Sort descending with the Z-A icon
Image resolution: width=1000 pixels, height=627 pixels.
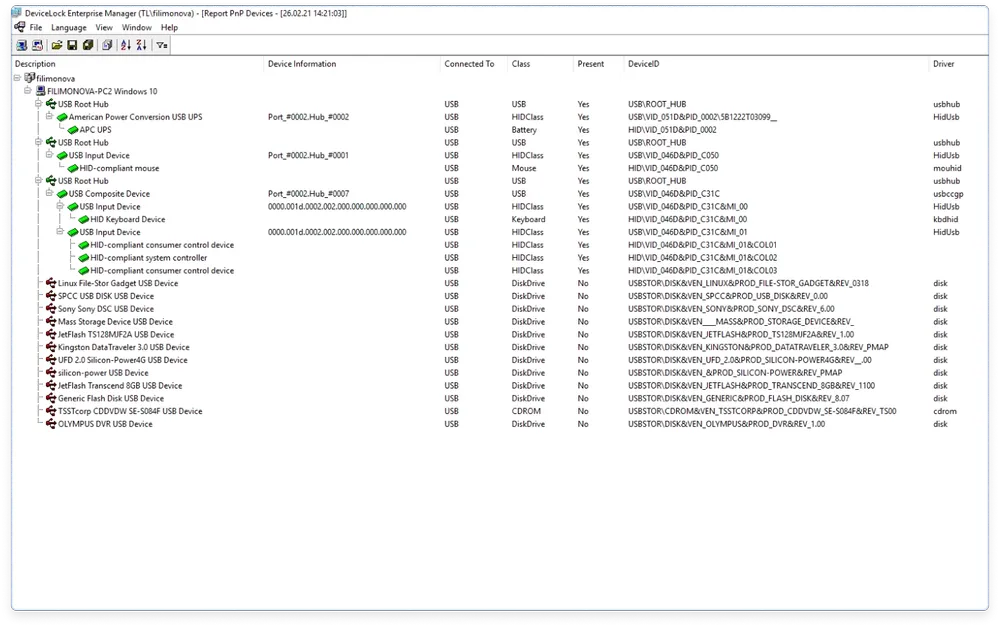tap(142, 45)
